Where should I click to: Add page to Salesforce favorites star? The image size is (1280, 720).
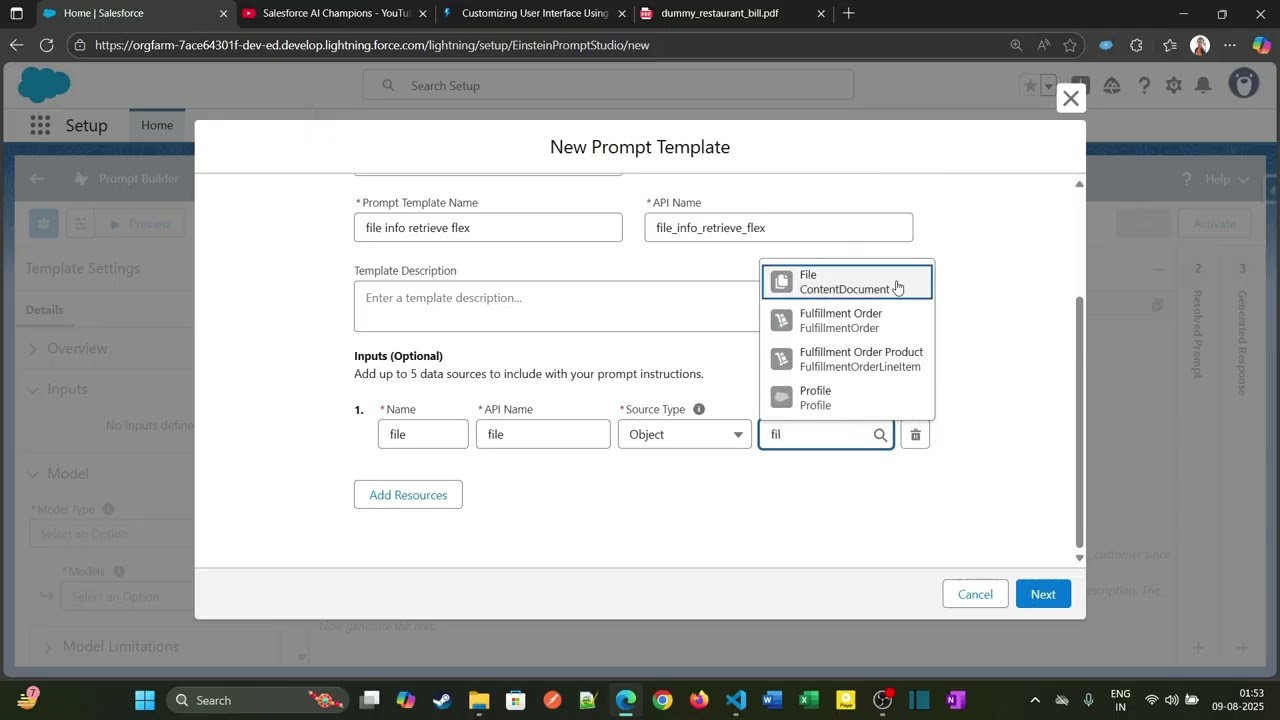1030,86
